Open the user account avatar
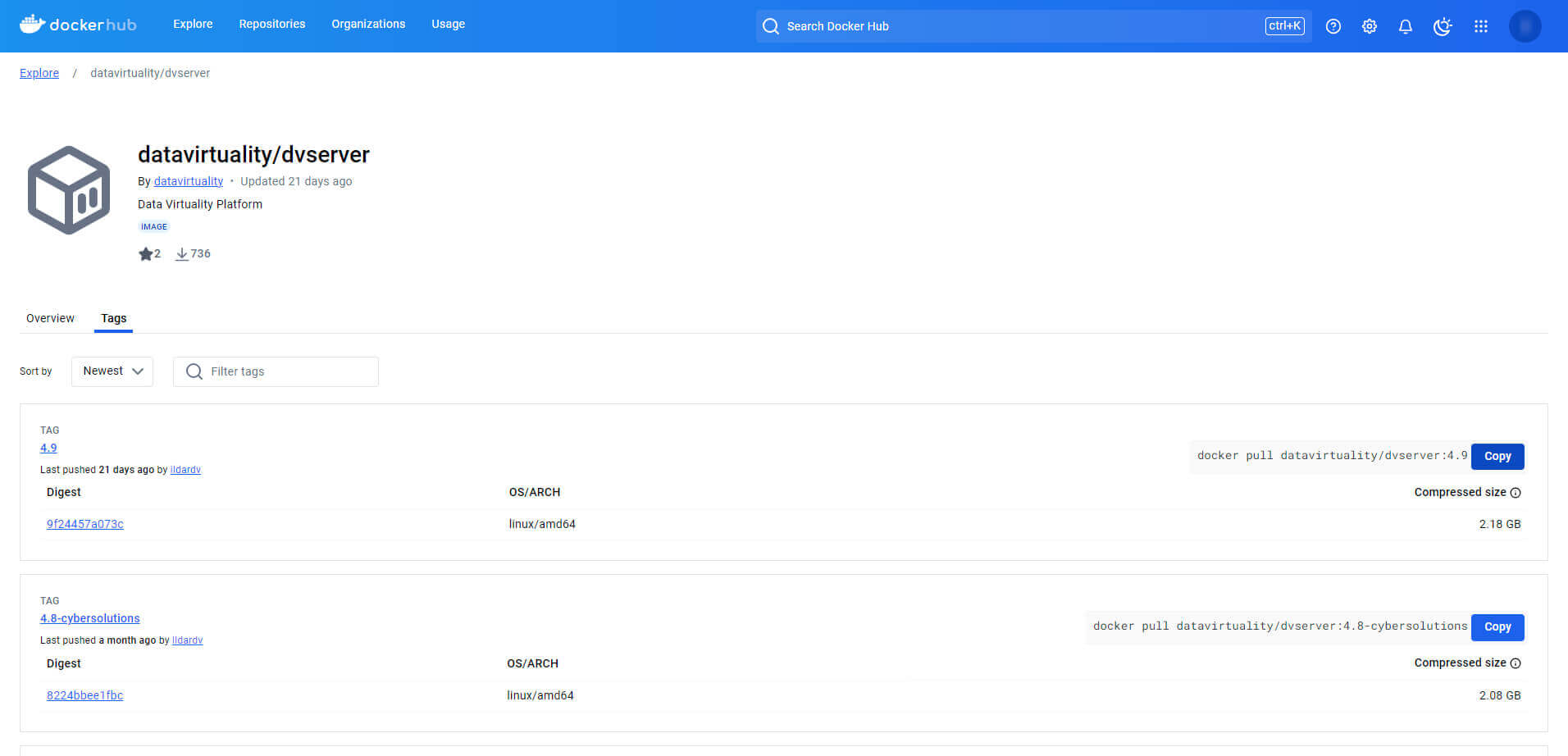 pyautogui.click(x=1525, y=26)
